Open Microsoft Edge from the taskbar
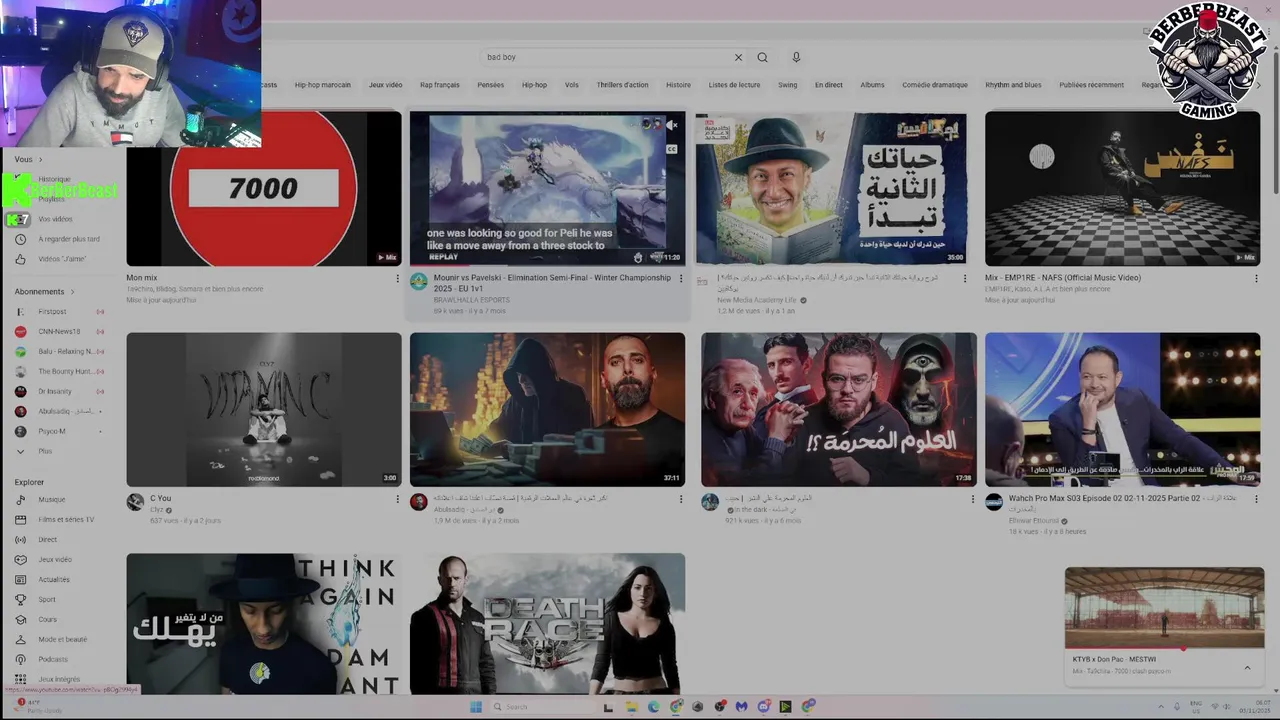 coord(653,707)
